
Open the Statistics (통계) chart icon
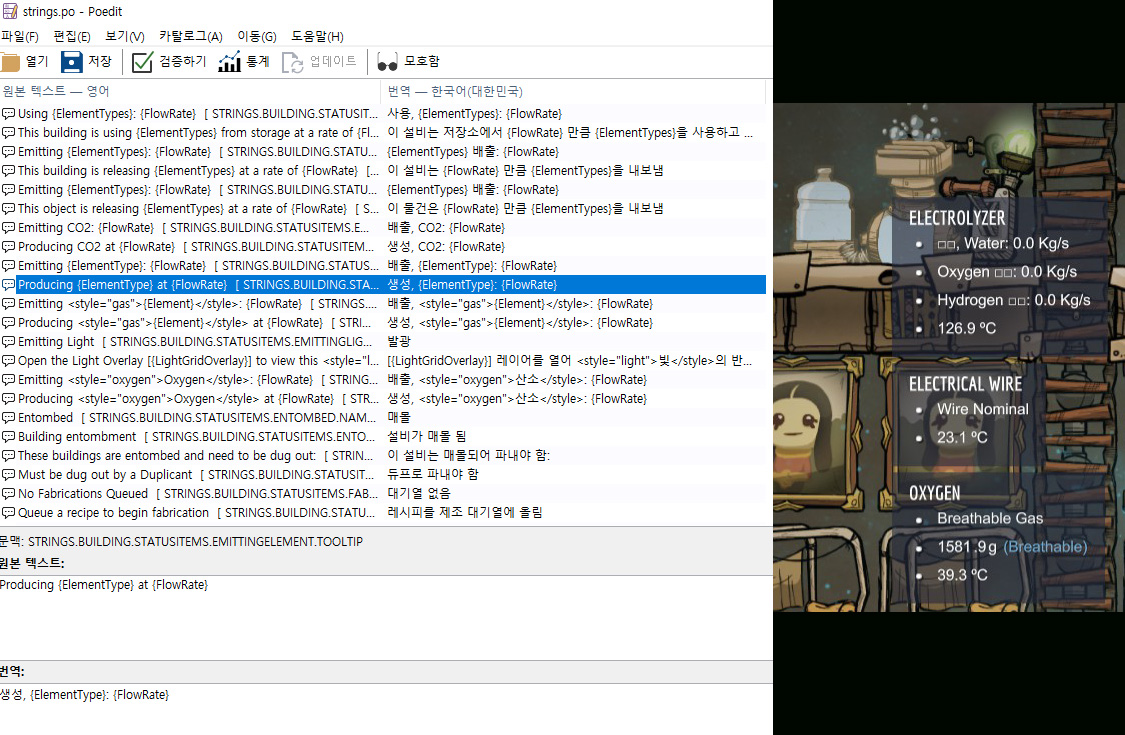click(x=229, y=62)
